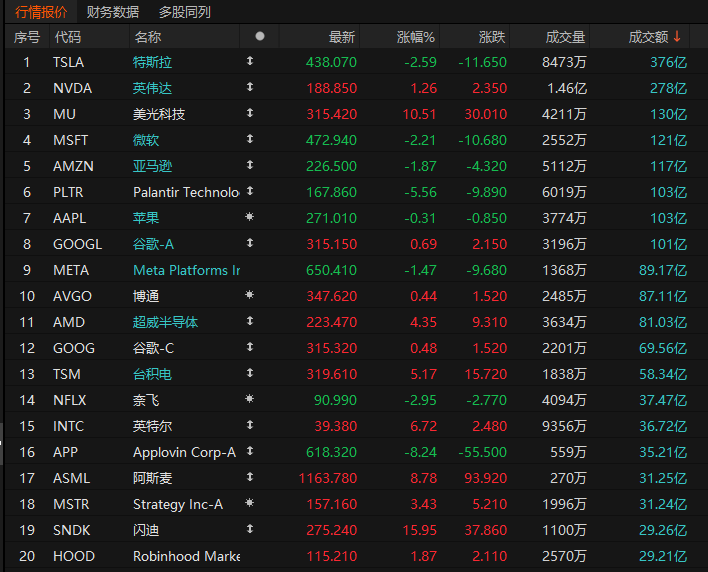Click the circle icon in table header
The width and height of the screenshot is (708, 572).
[x=260, y=36]
